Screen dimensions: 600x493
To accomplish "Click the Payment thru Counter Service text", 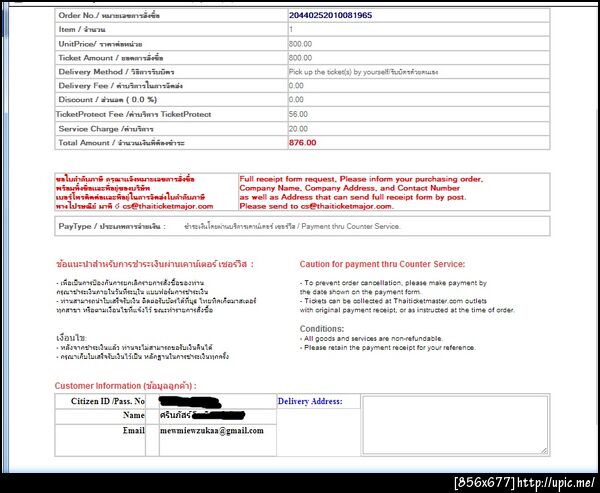I will [351, 226].
